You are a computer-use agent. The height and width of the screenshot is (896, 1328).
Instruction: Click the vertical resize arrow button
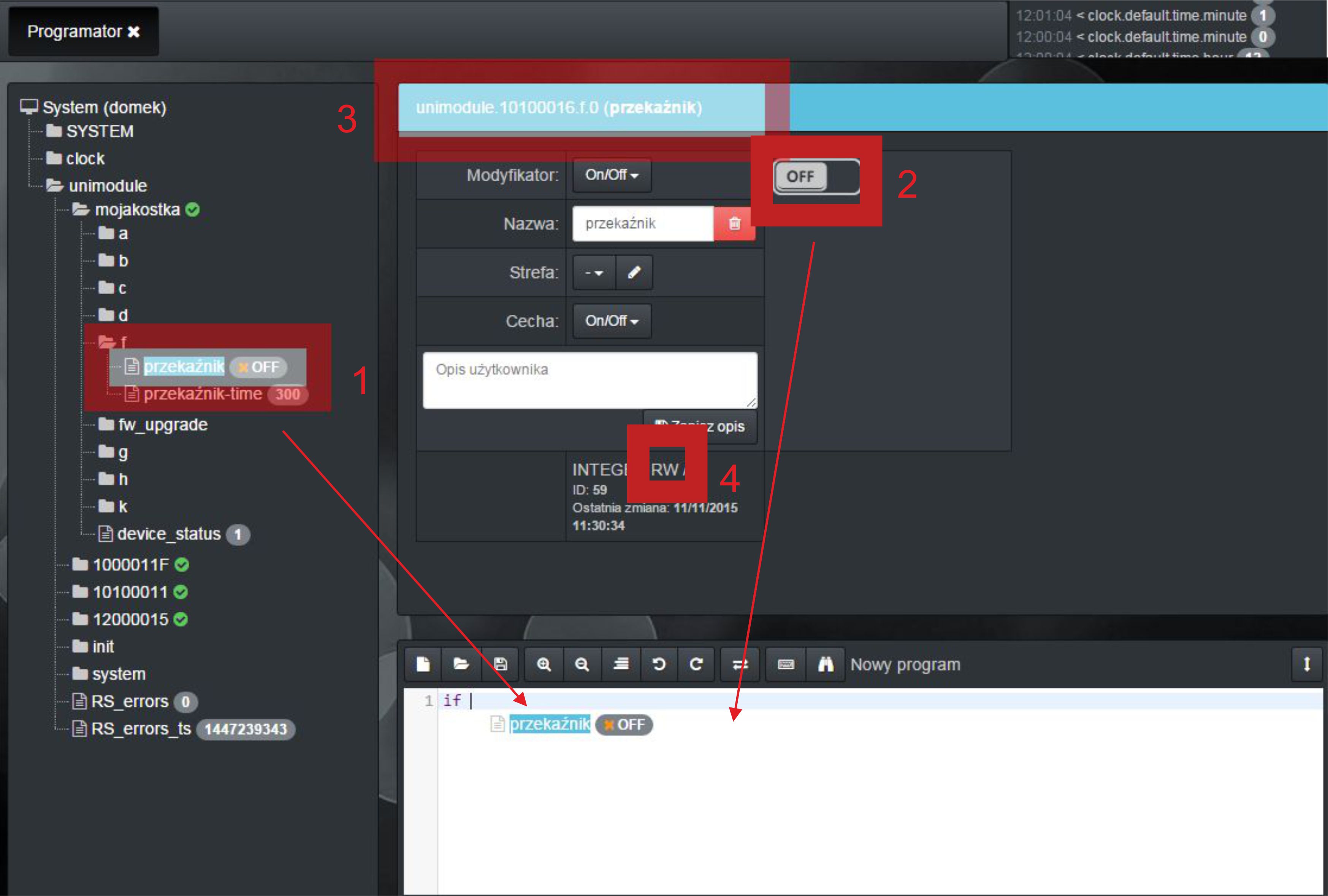(1306, 664)
